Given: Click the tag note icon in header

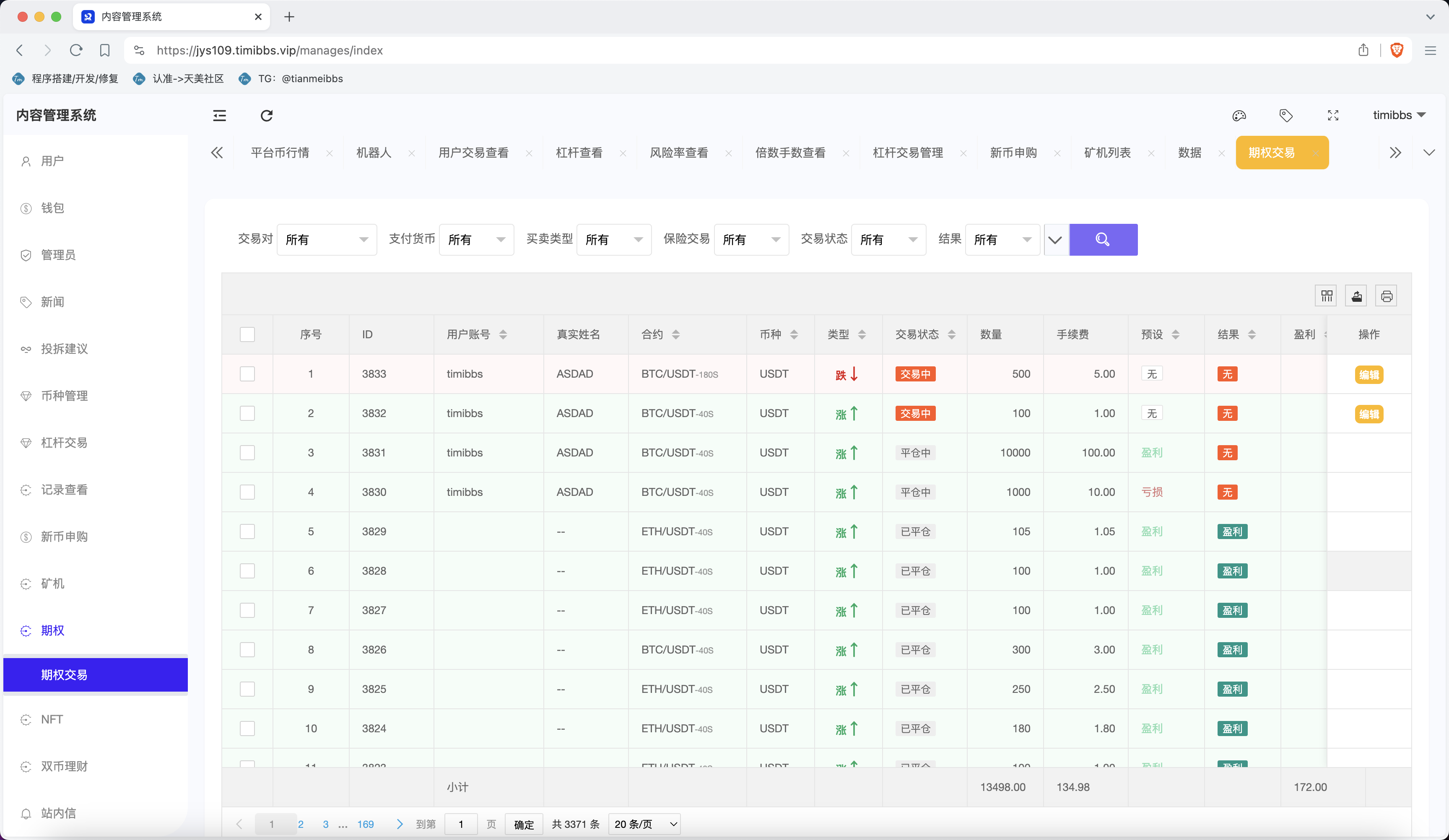Looking at the screenshot, I should 1286,116.
